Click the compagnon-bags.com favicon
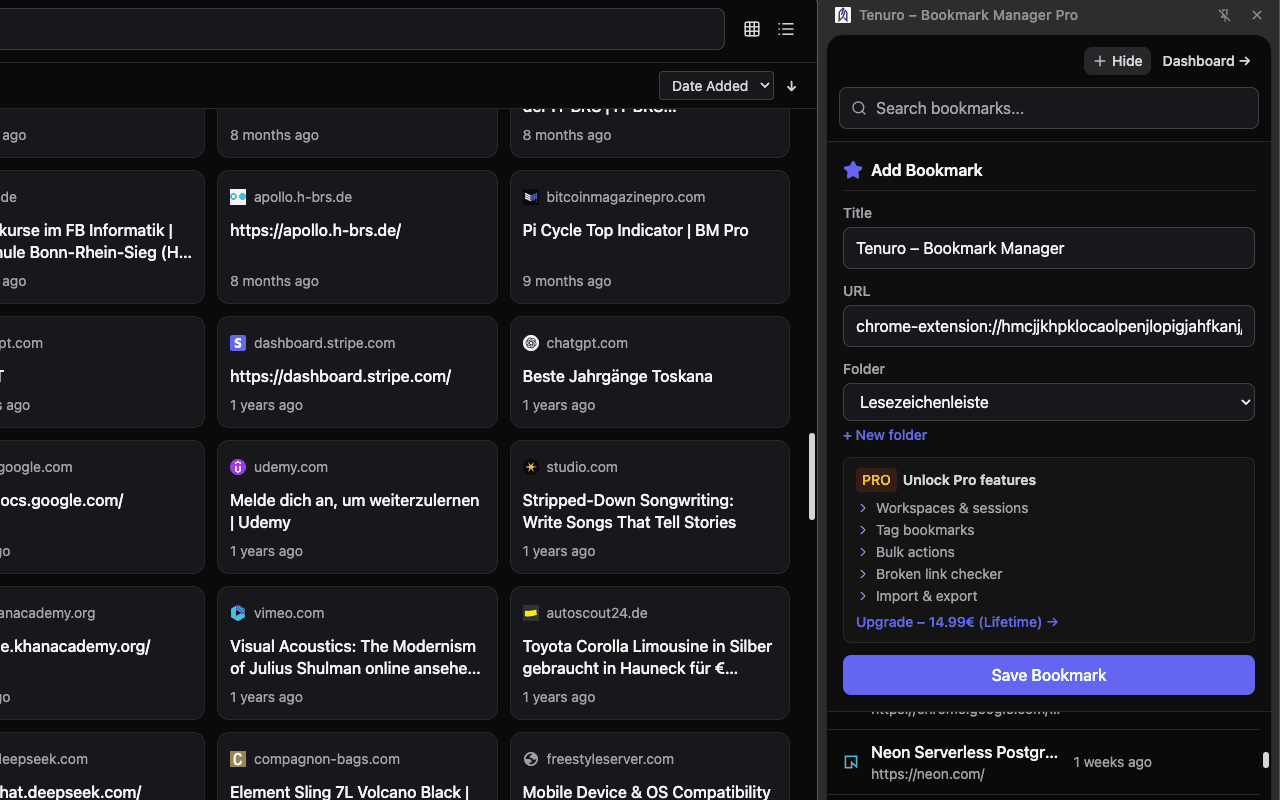 238,759
